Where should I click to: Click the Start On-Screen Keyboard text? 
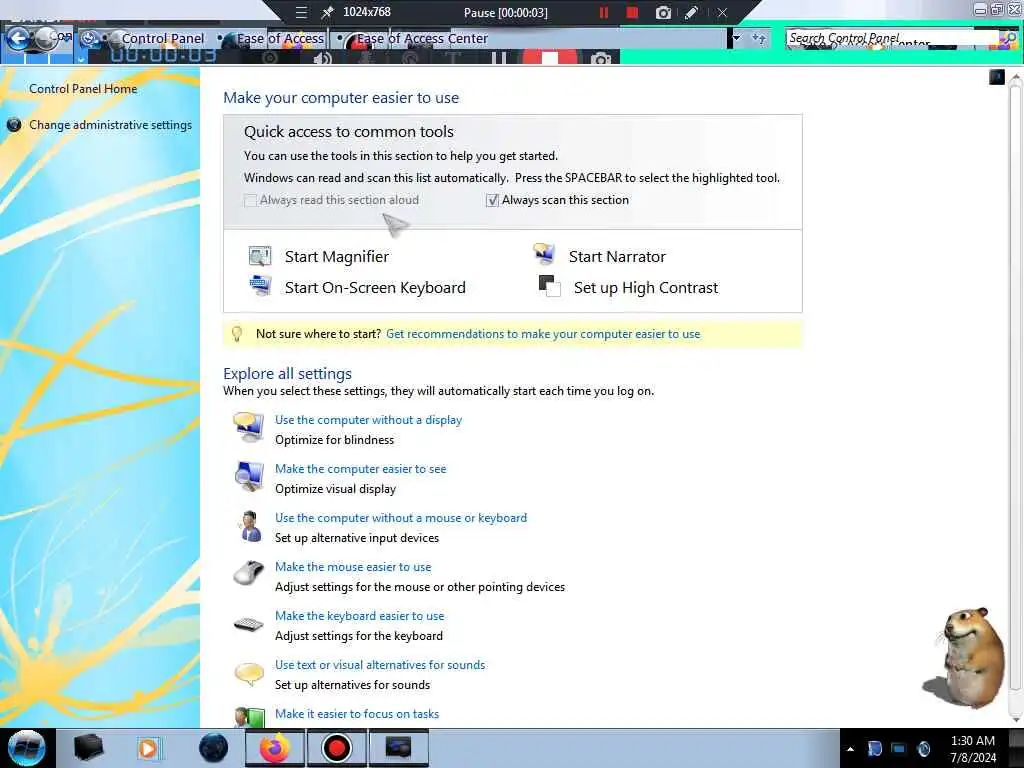pyautogui.click(x=375, y=288)
